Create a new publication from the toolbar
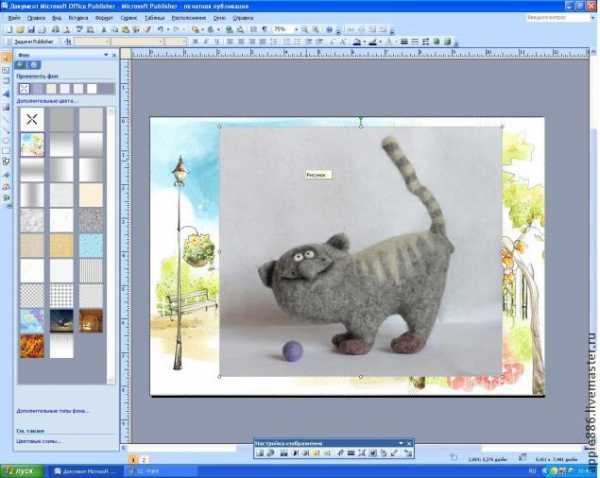The width and height of the screenshot is (600, 478). tap(10, 29)
